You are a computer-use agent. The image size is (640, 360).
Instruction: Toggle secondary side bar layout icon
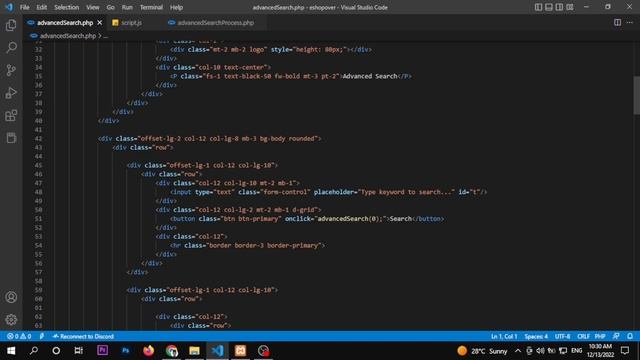pyautogui.click(x=559, y=7)
